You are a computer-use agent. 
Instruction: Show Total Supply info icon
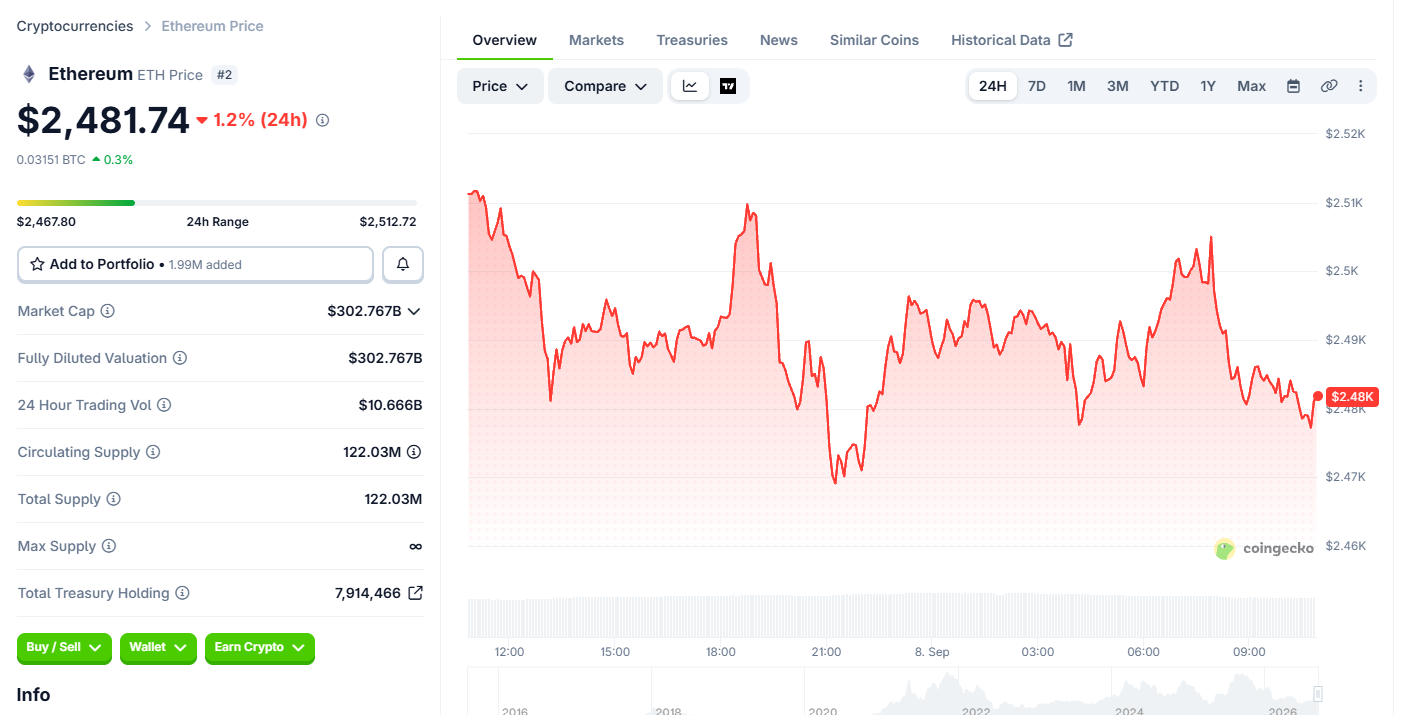coord(114,499)
